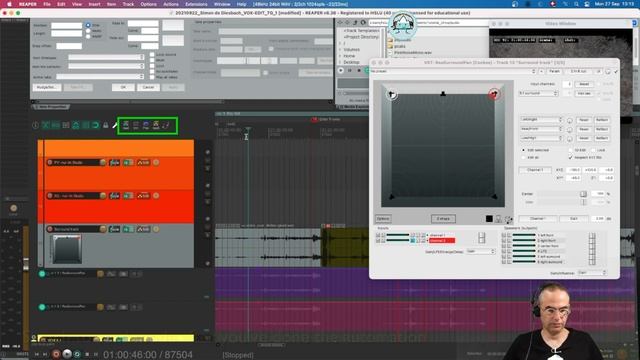This screenshot has width=640, height=360.
Task: Click the pencil tool in the toolbar
Action: click(x=115, y=125)
